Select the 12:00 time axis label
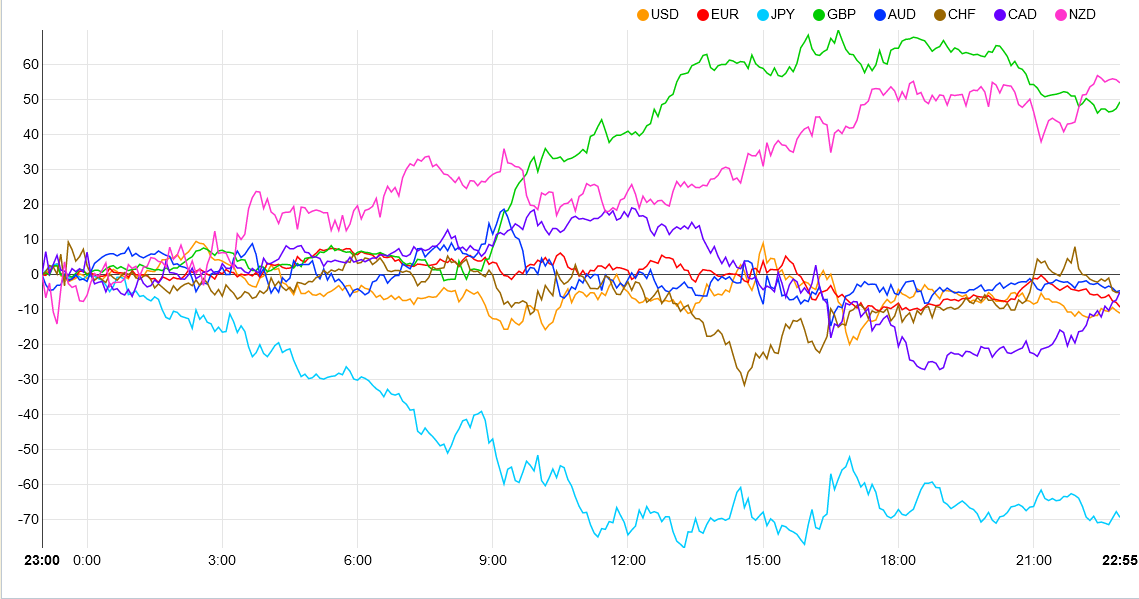Image resolution: width=1139 pixels, height=599 pixels. click(628, 560)
